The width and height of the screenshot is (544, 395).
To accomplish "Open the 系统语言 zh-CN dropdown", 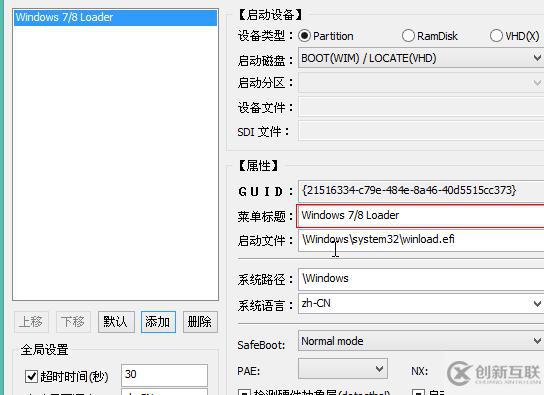I will tap(421, 304).
